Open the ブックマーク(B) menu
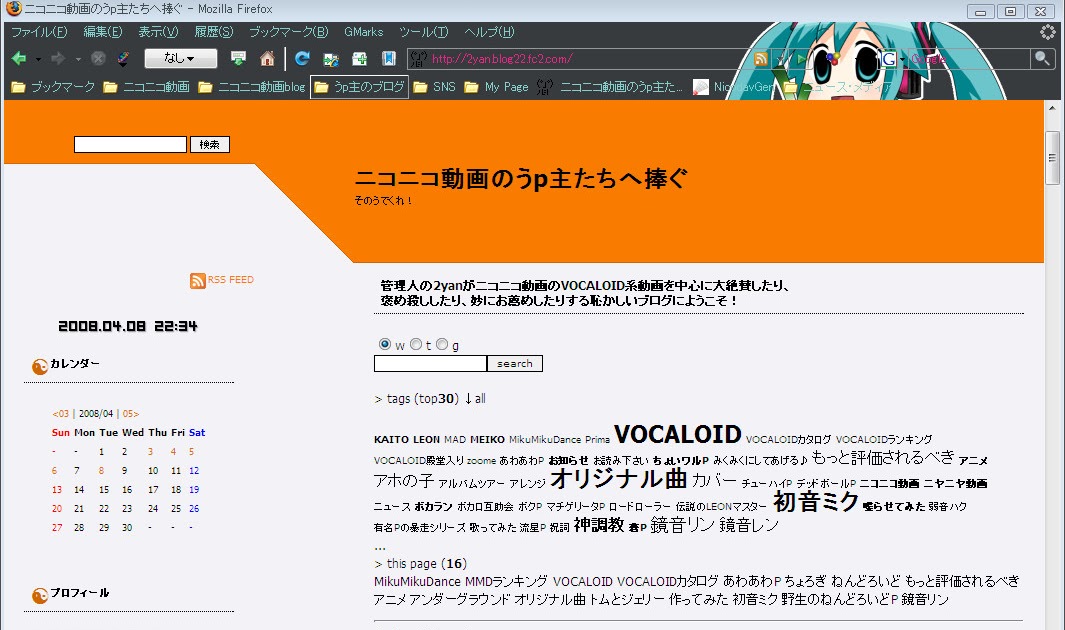 [x=289, y=32]
